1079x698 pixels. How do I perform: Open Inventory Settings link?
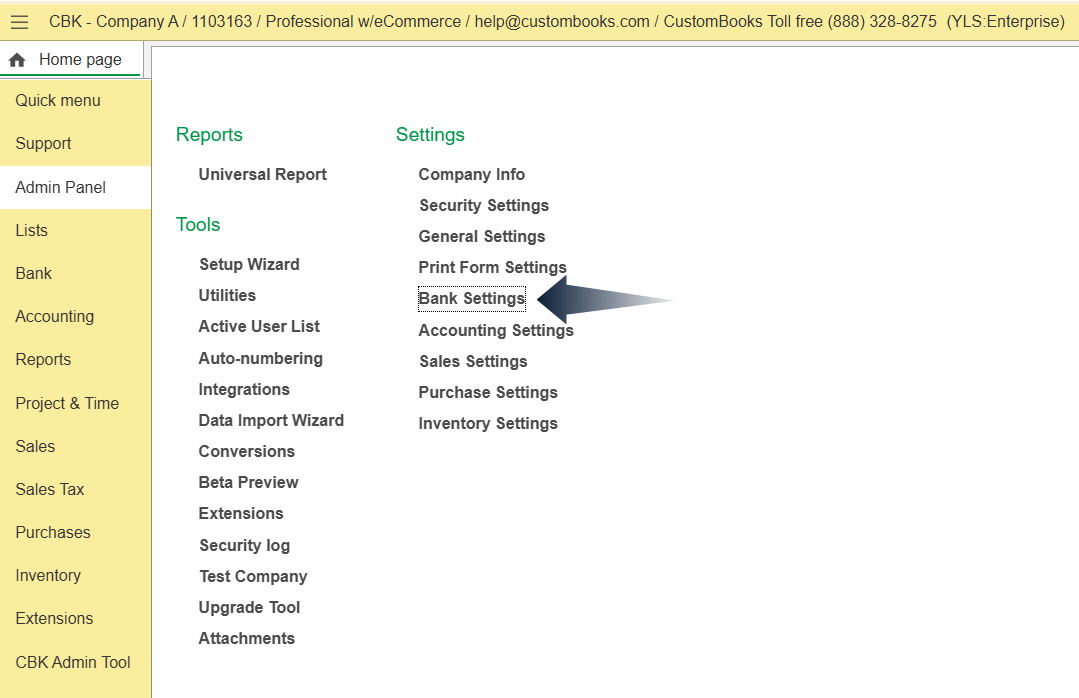(488, 423)
